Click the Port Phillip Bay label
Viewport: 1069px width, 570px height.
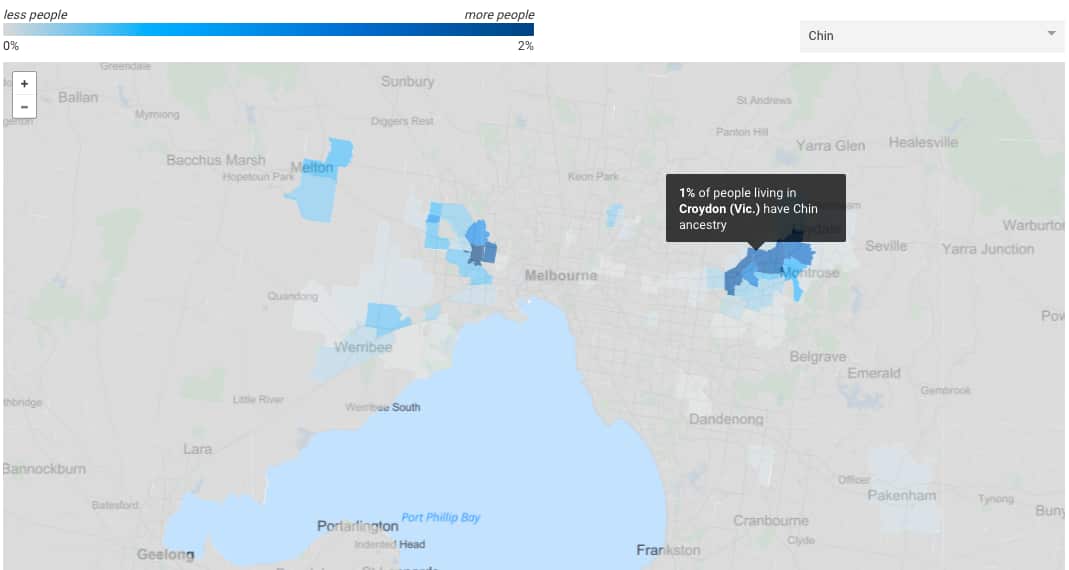(440, 518)
